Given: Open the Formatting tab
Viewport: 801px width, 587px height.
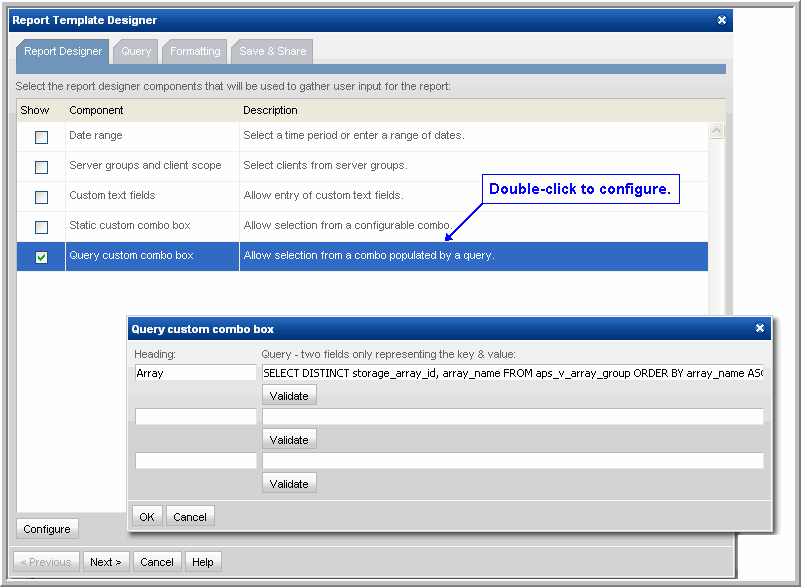Looking at the screenshot, I should 195,51.
